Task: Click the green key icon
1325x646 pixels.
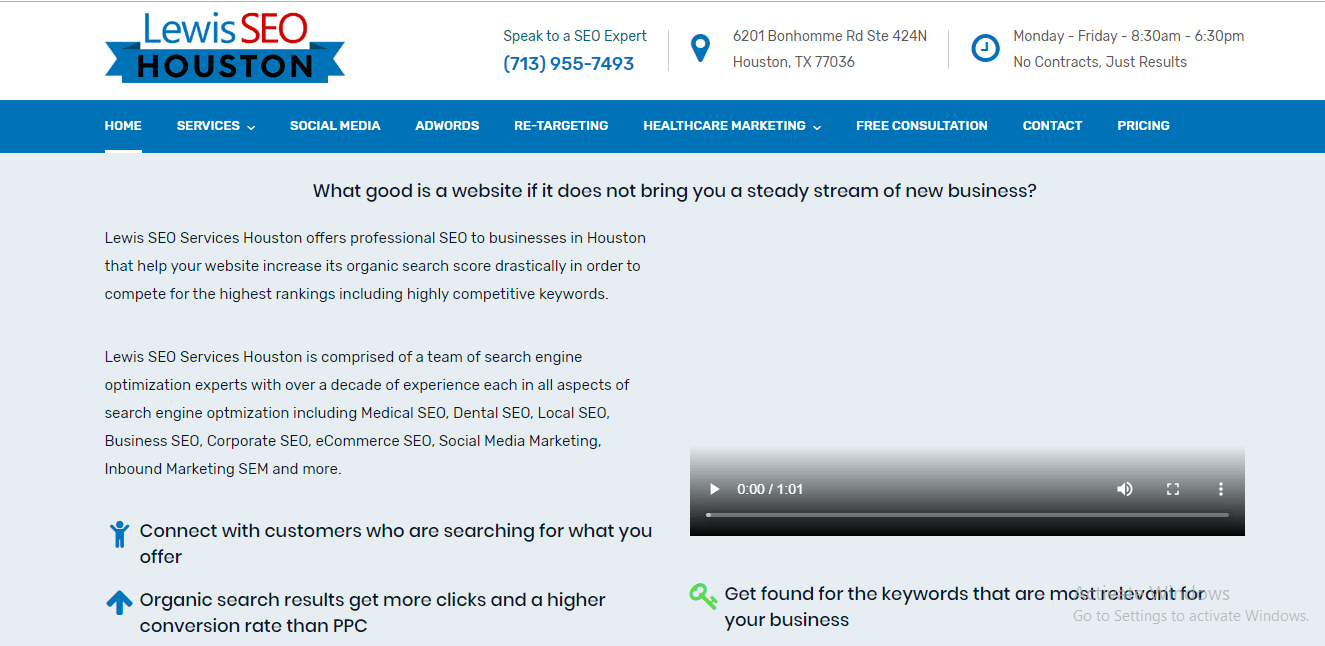Action: (x=704, y=596)
